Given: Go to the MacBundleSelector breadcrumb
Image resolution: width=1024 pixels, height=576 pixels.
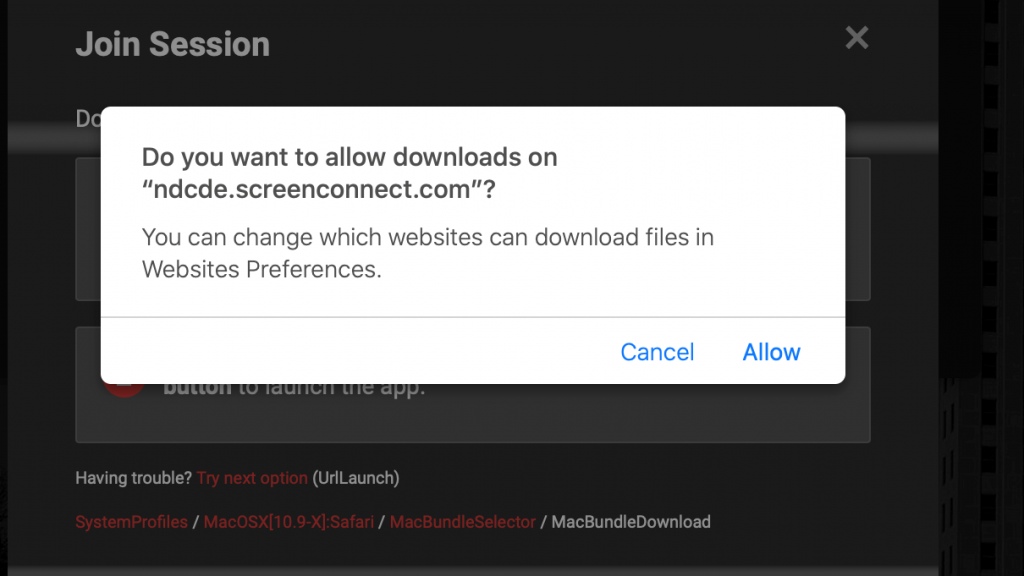Looking at the screenshot, I should pyautogui.click(x=462, y=522).
